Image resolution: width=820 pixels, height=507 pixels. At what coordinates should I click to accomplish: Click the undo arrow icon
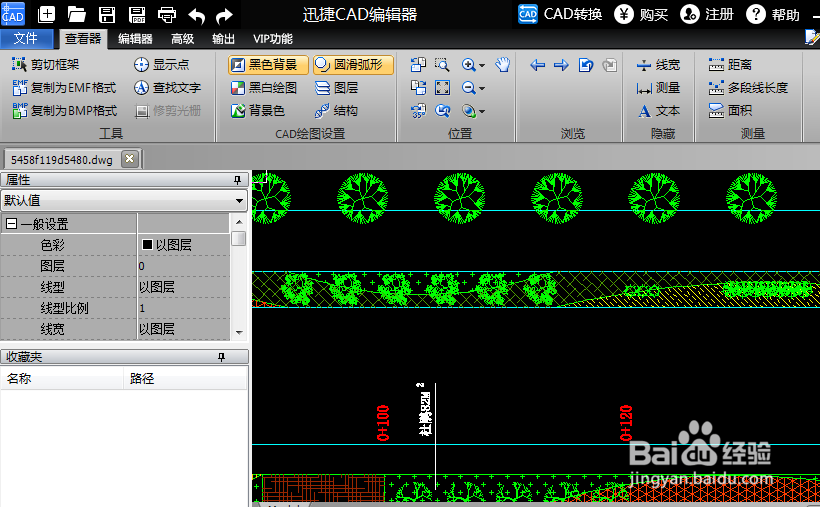197,16
